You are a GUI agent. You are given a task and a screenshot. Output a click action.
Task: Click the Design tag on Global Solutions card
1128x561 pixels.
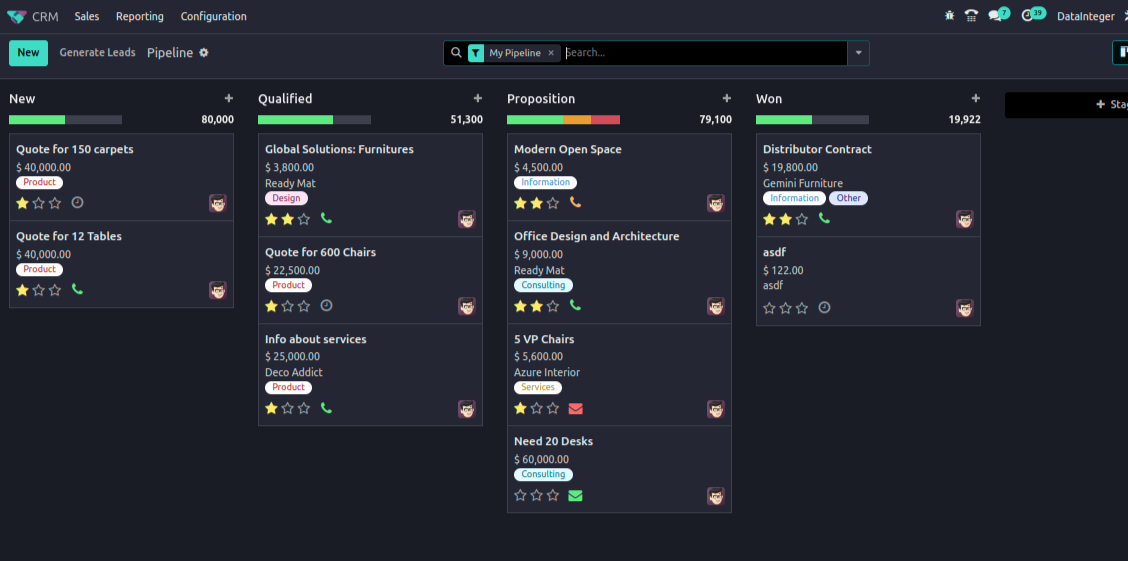coord(286,198)
